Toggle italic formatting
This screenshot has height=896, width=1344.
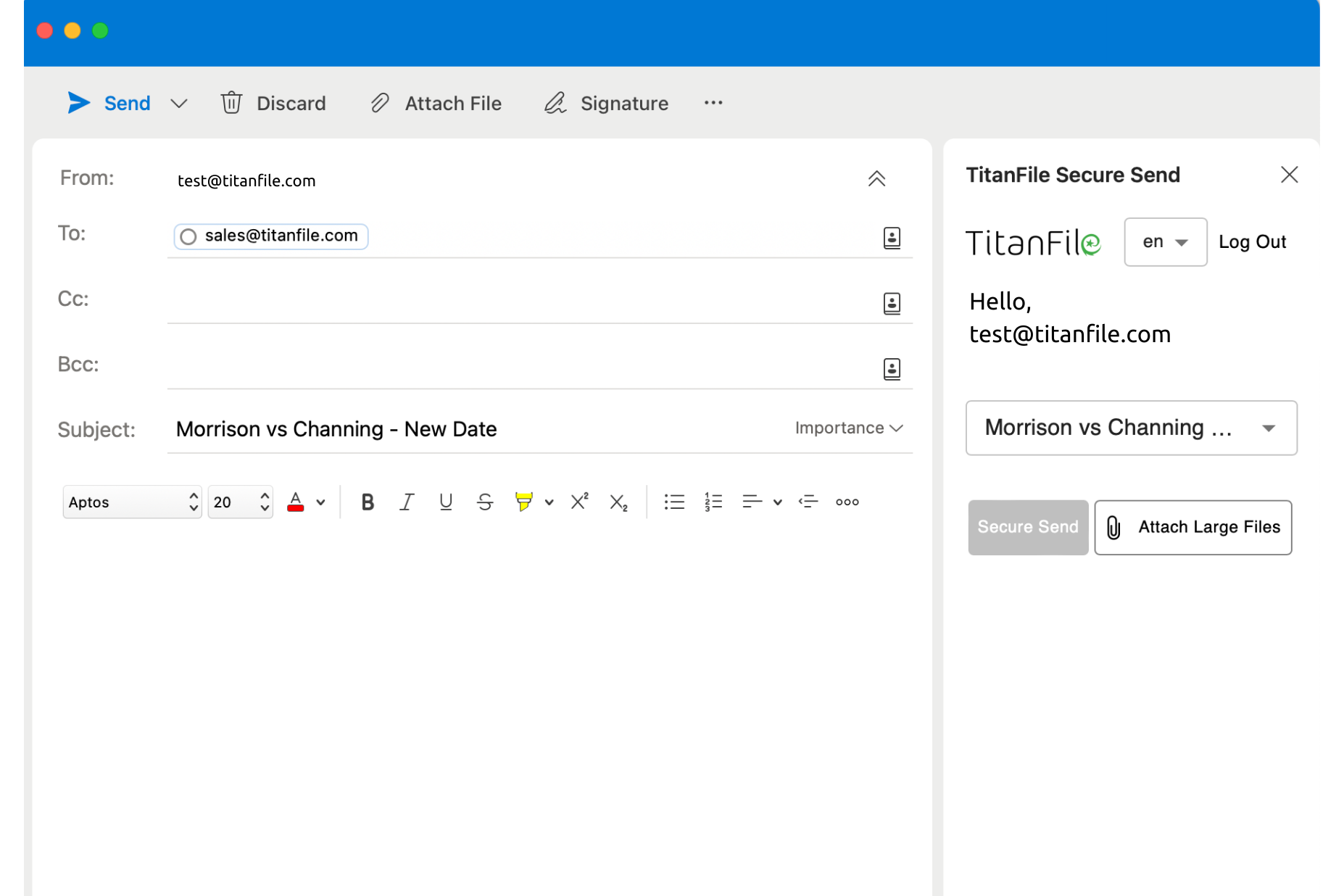[407, 502]
